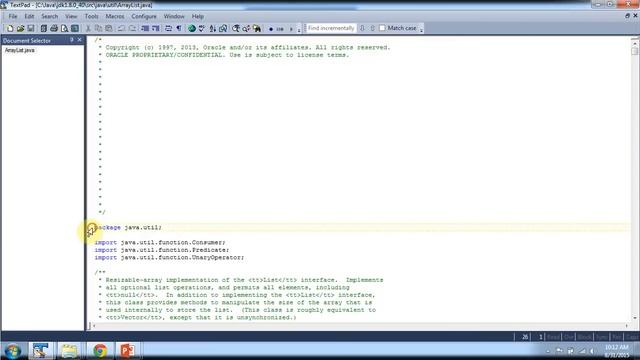Create a new document with the New icon
640x360 pixels.
click(x=10, y=29)
